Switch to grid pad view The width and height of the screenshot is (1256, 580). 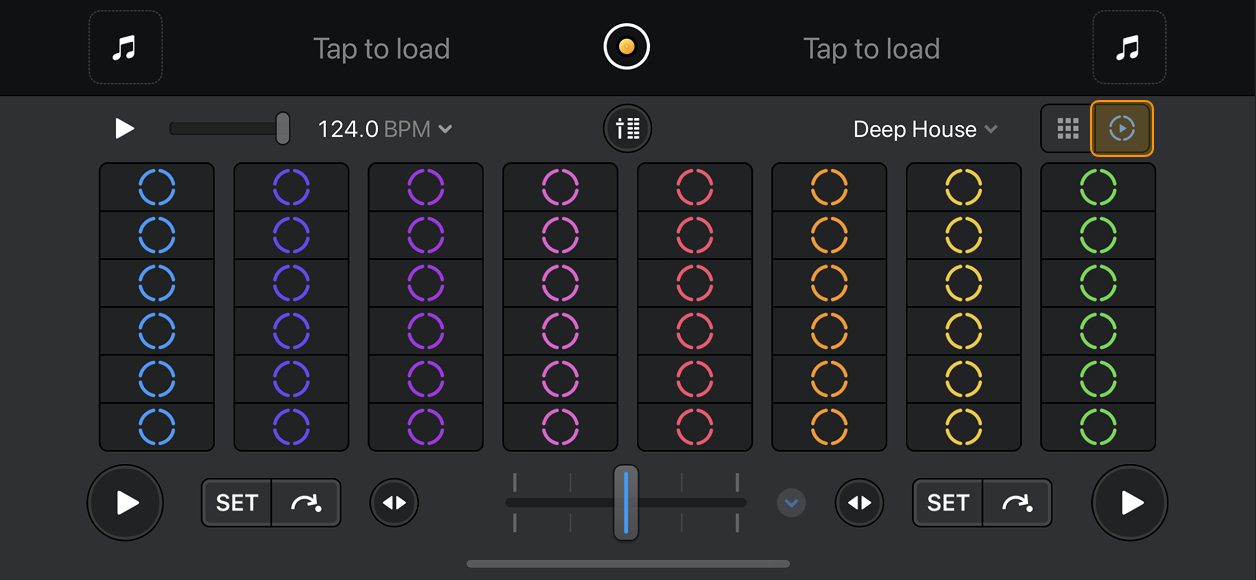[x=1068, y=128]
